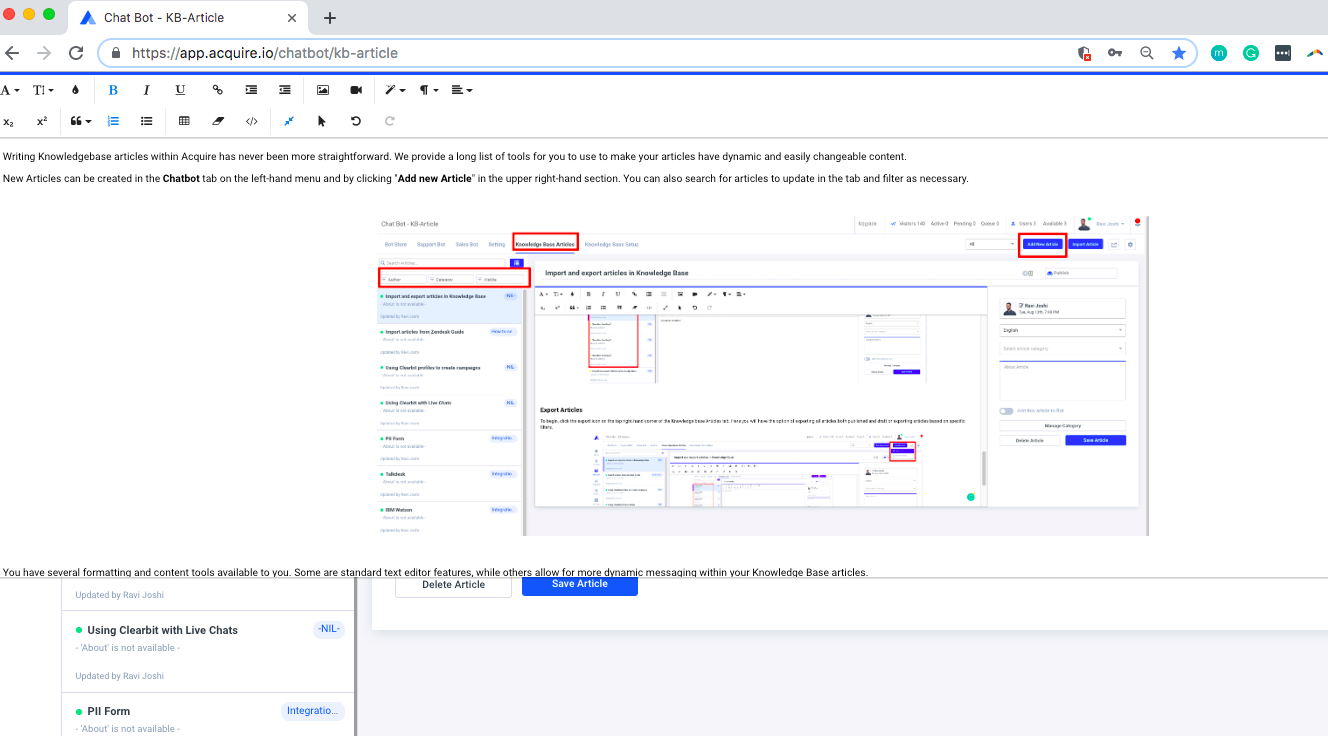The image size is (1328, 736).
Task: Click paragraph starting 'New Articles can be created'
Action: click(485, 179)
